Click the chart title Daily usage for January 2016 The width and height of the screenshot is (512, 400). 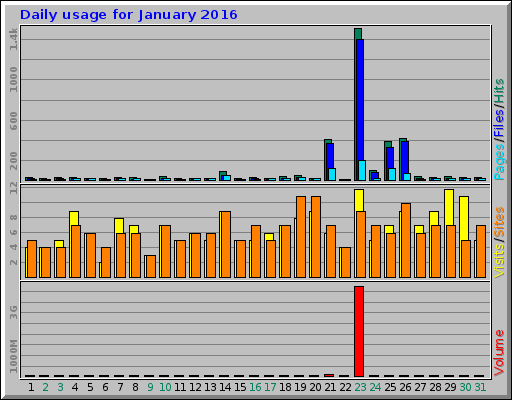click(129, 15)
